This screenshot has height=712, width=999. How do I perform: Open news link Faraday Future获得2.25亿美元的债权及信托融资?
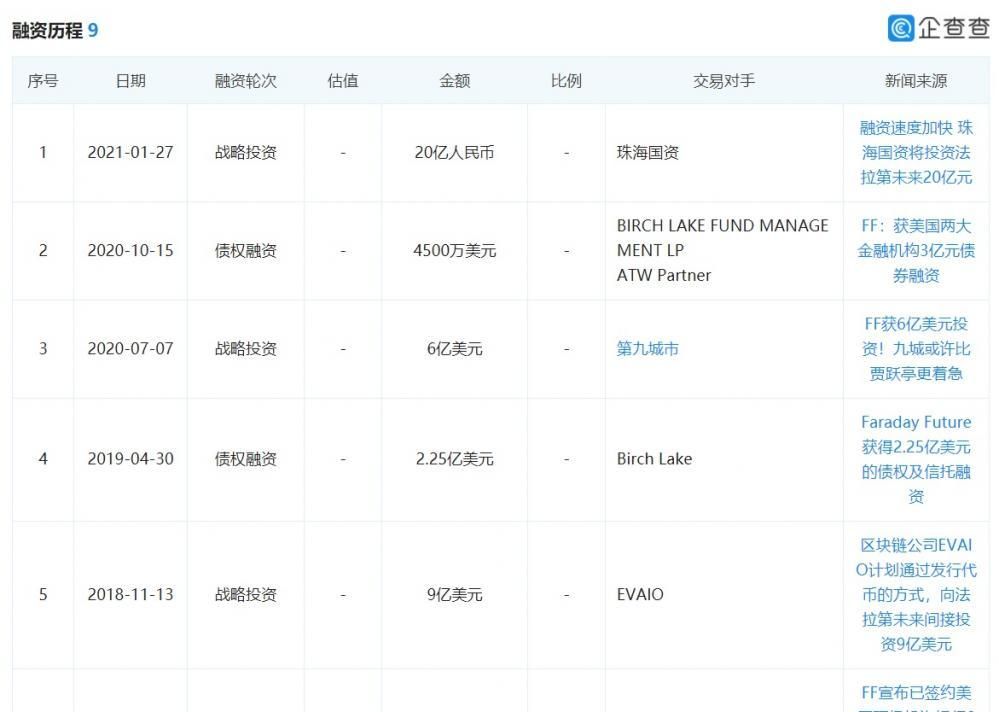pos(916,459)
